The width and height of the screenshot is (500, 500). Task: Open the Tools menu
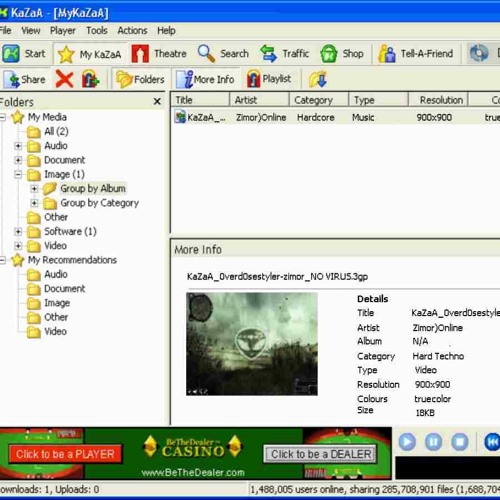click(97, 31)
